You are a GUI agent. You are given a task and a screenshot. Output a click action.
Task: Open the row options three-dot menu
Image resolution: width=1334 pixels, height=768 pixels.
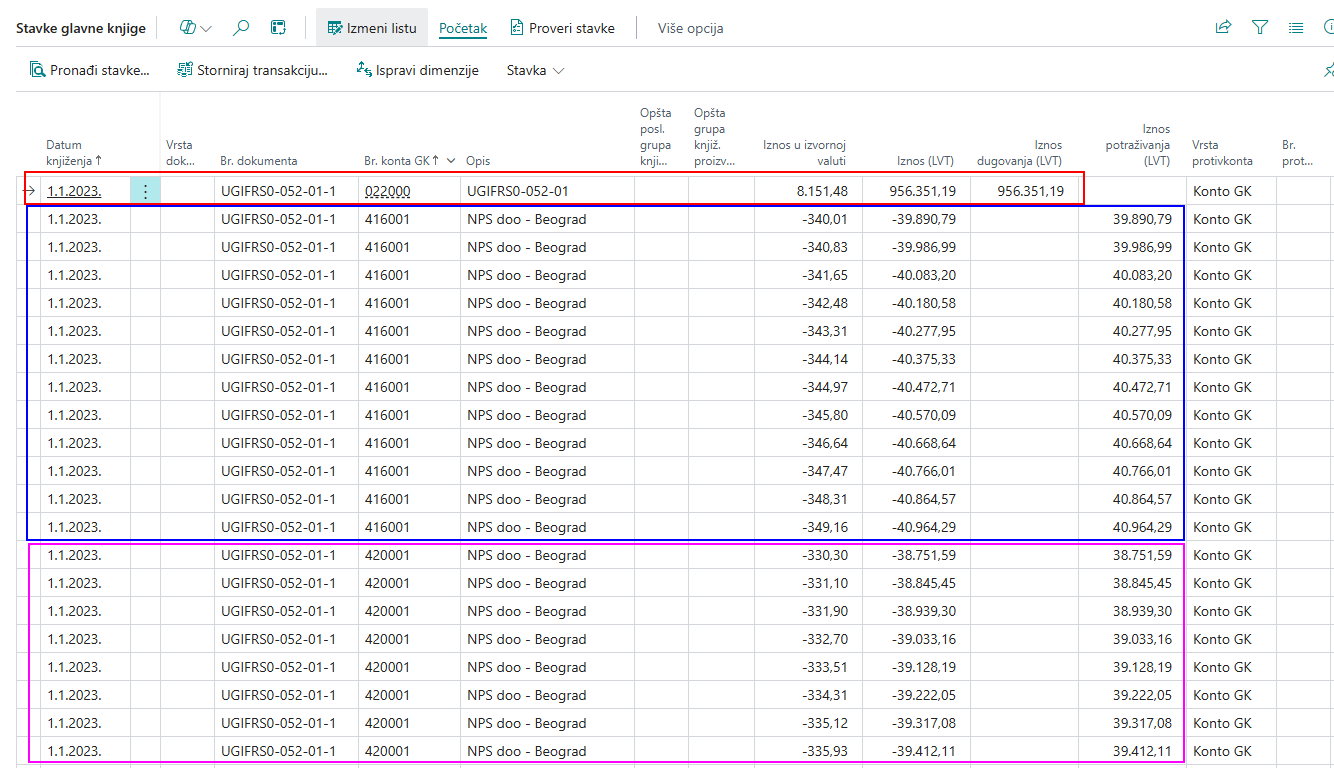(145, 191)
